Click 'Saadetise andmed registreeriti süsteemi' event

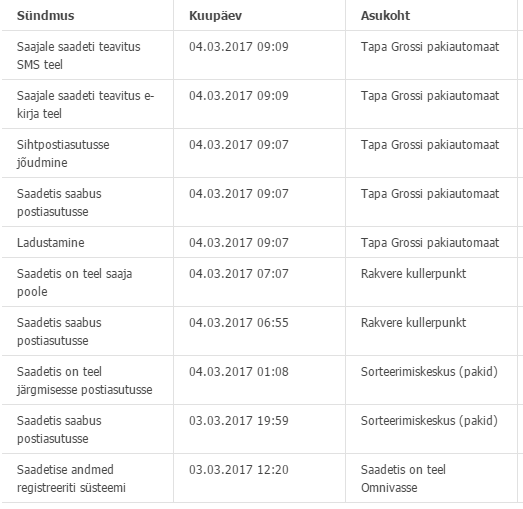pos(71,479)
